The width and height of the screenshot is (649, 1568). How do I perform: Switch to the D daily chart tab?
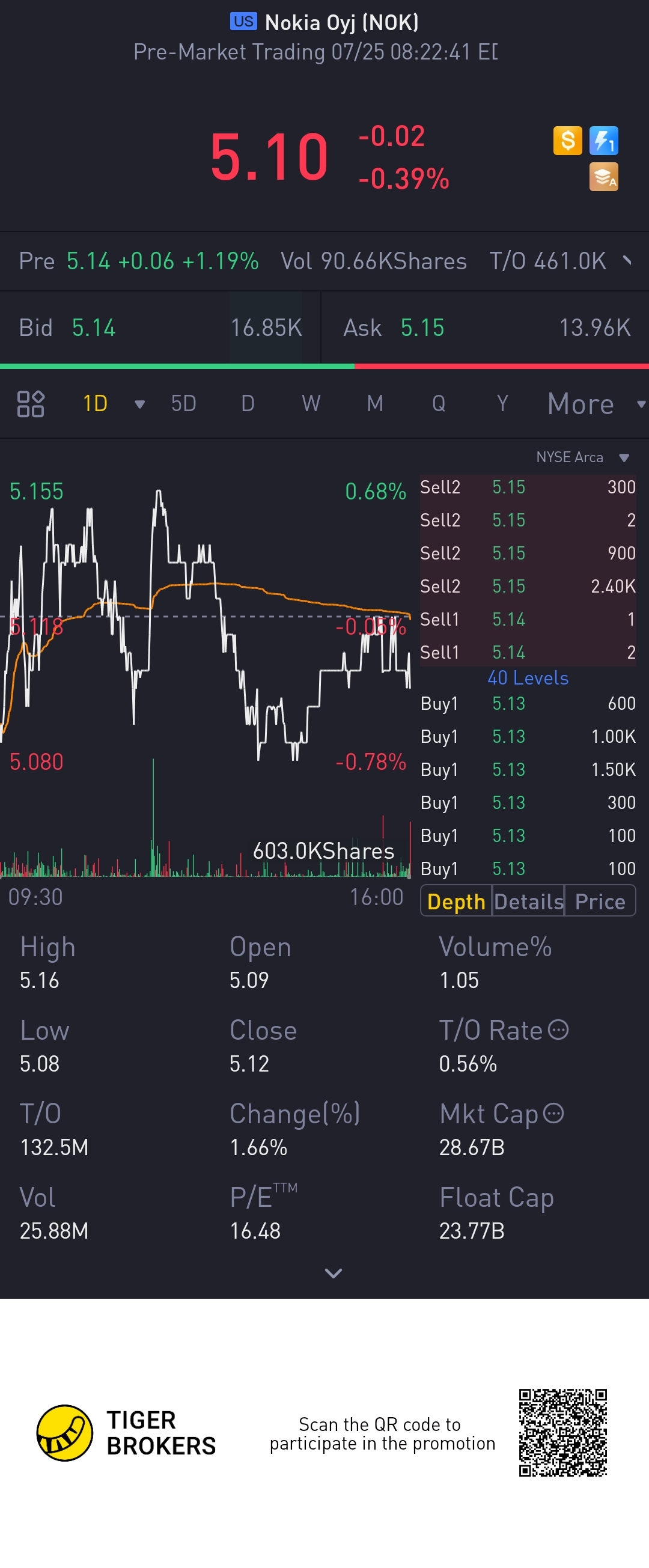(247, 403)
